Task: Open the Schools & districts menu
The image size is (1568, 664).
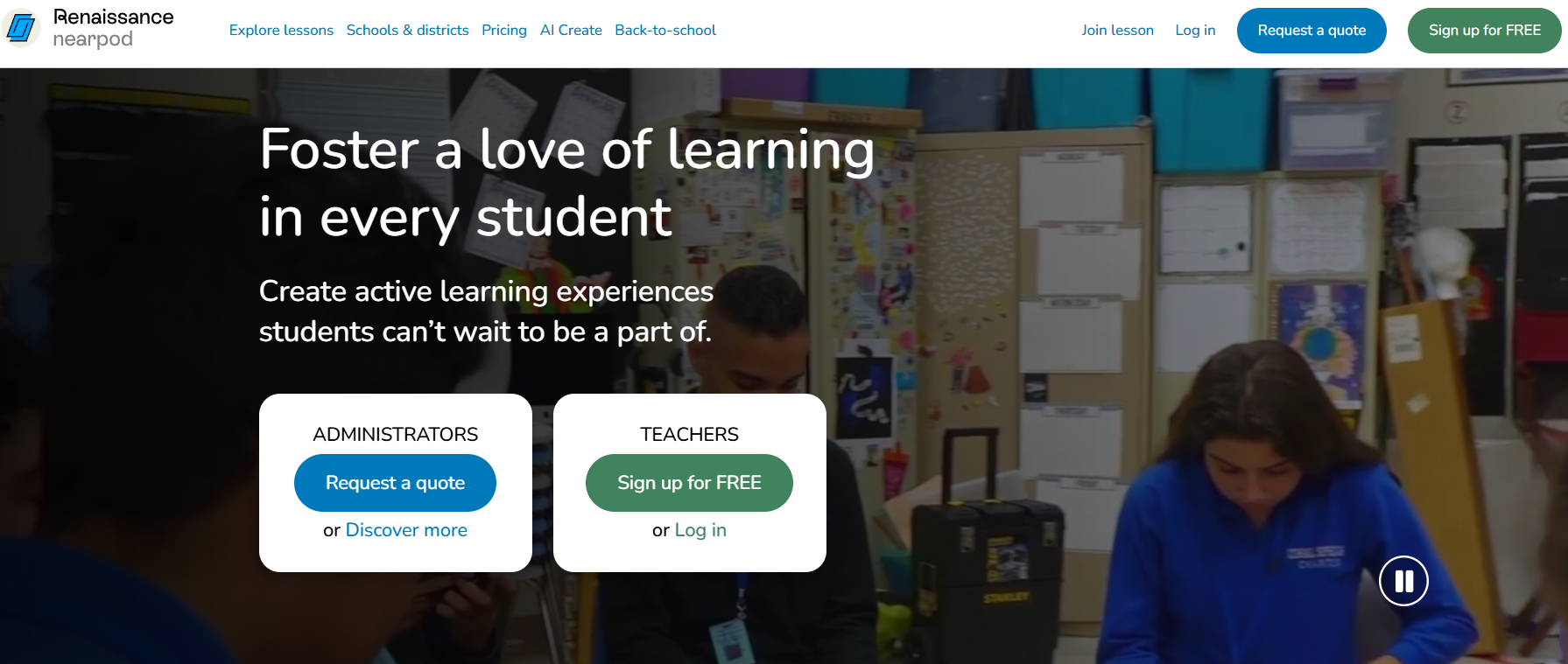Action: coord(407,30)
